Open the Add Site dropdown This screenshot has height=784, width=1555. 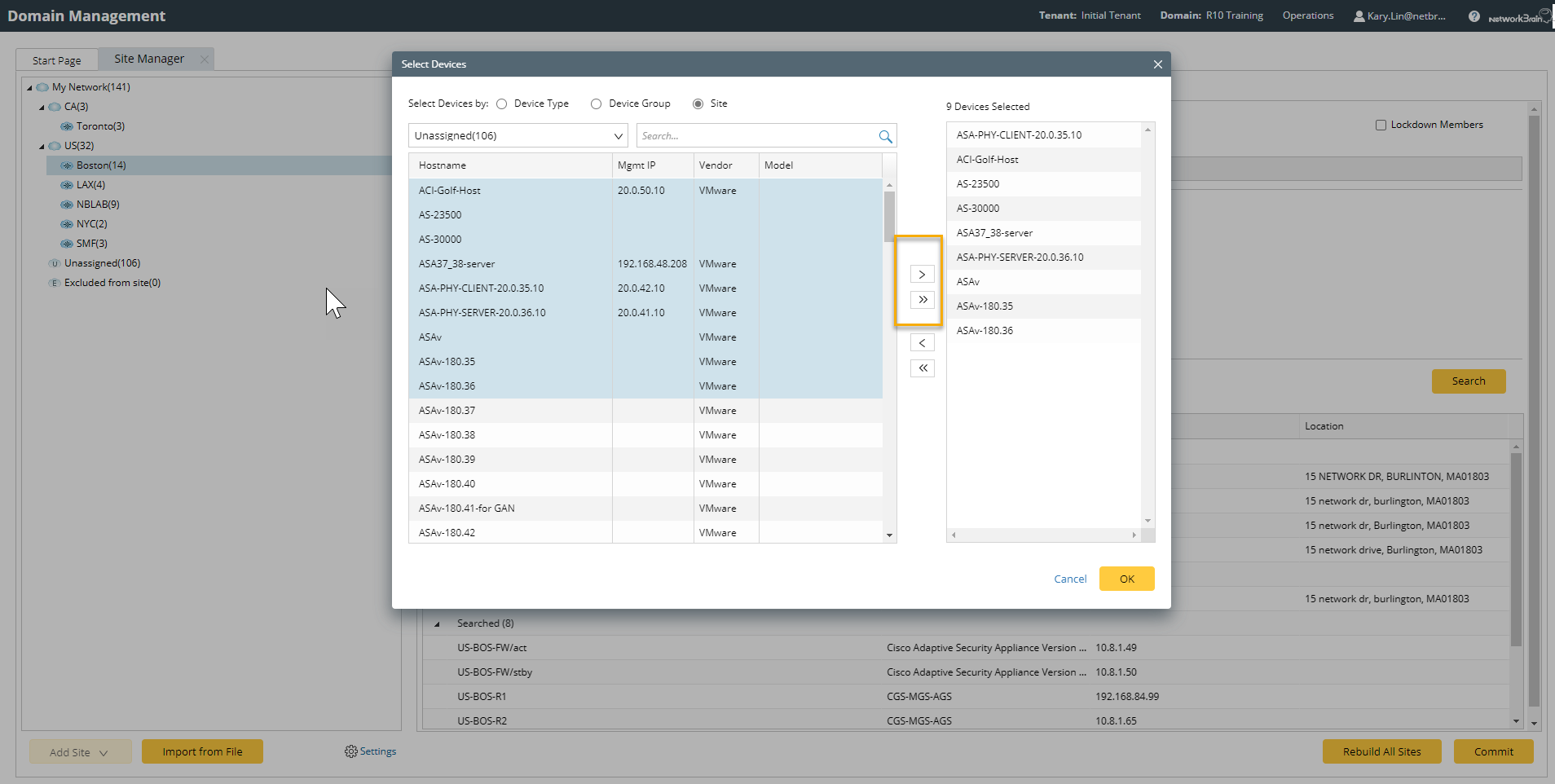[x=80, y=752]
